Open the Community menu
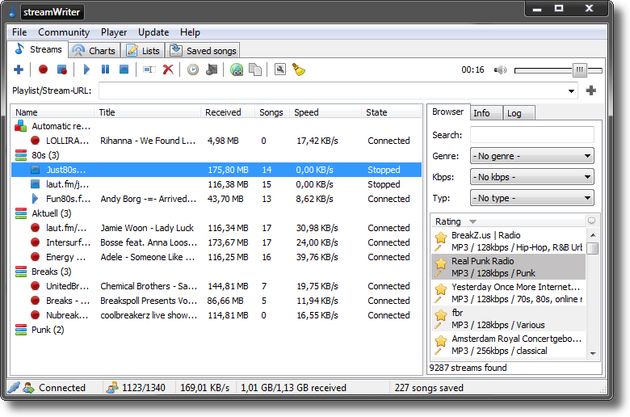 click(63, 32)
